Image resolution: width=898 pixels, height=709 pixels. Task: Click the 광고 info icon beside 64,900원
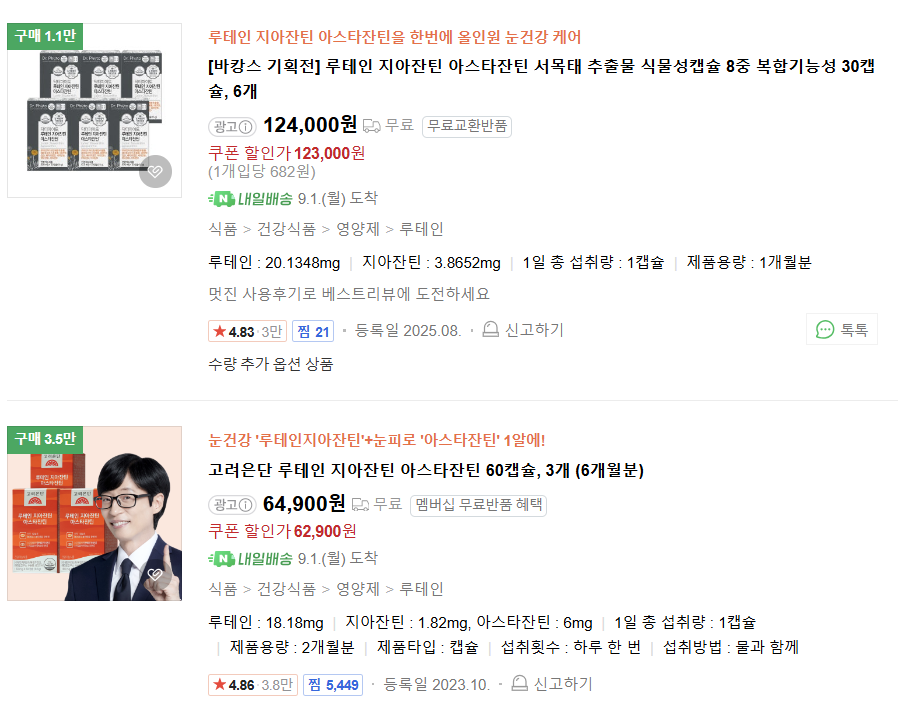(245, 505)
